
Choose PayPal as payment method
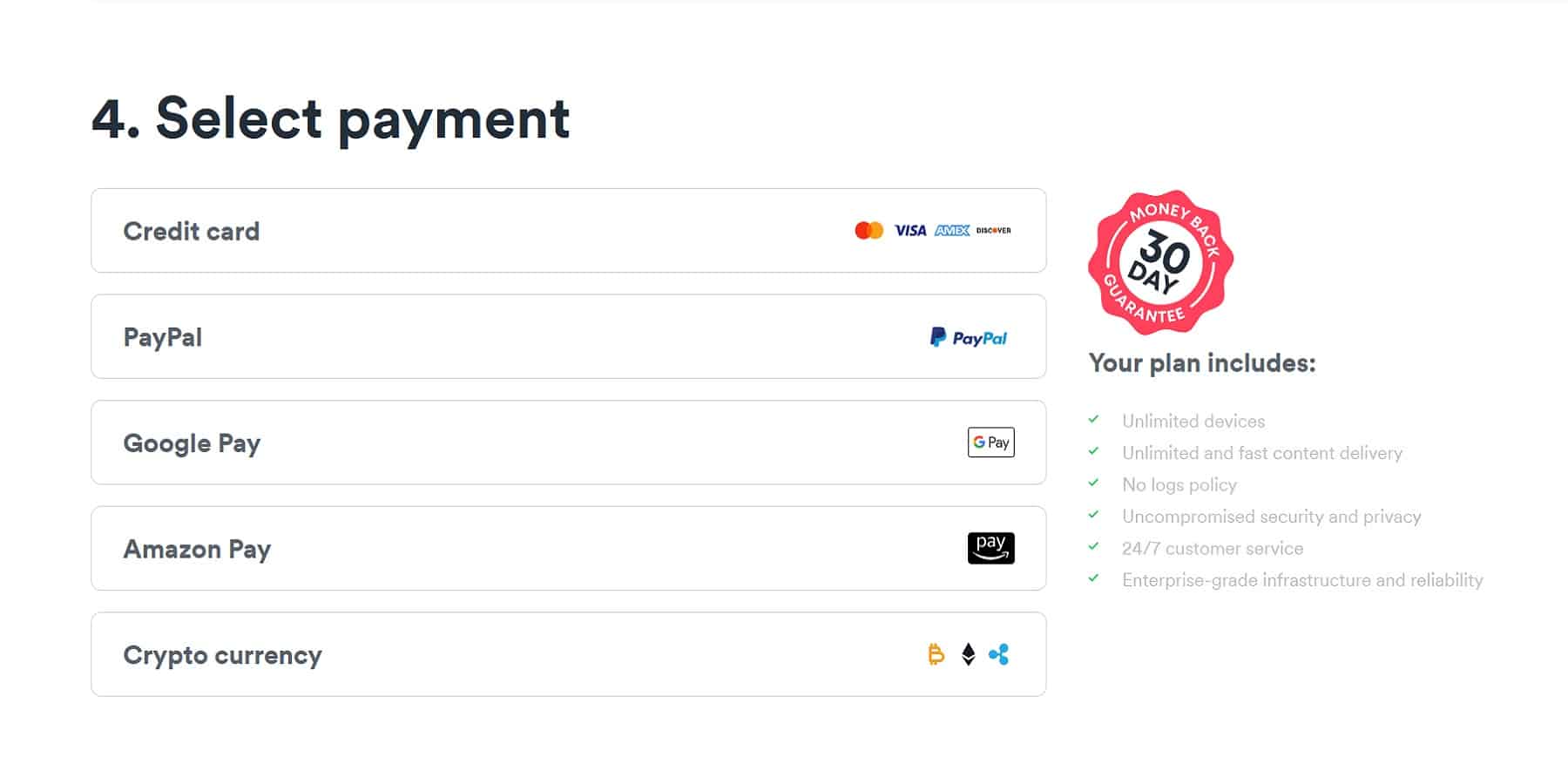click(569, 336)
